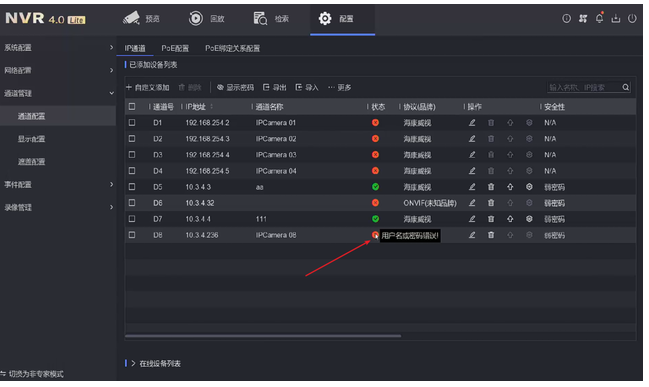The width and height of the screenshot is (649, 387).
Task: Click upgrade arrow icon for D7
Action: (510, 219)
